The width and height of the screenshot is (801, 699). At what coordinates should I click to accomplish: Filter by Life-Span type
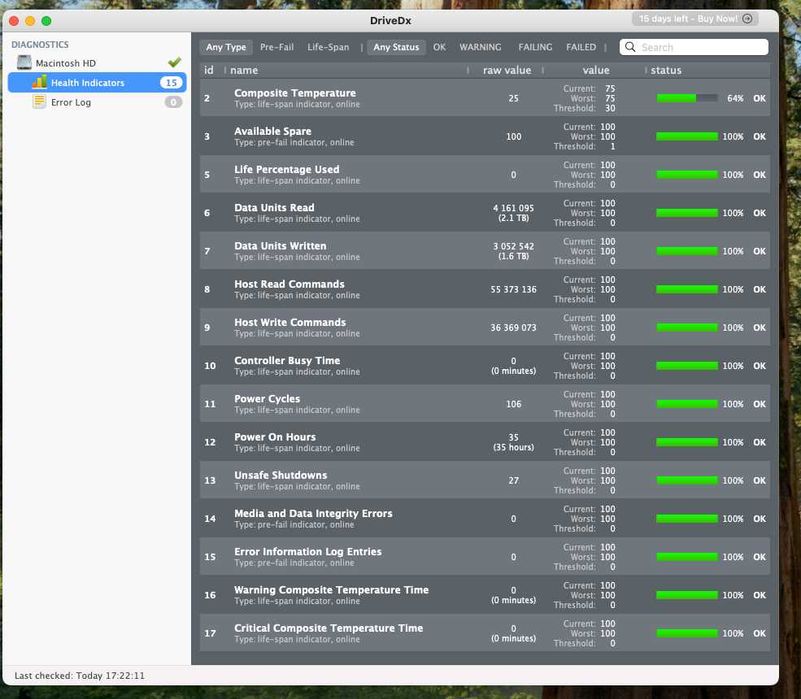(328, 47)
